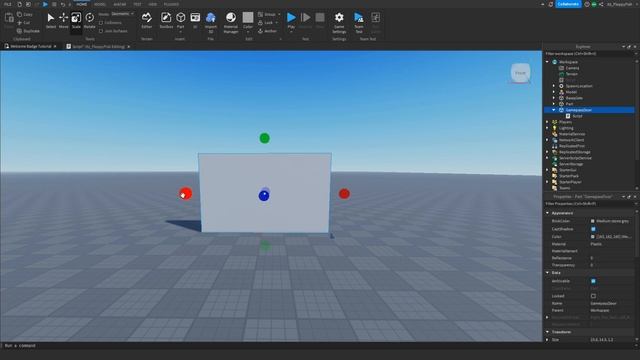Viewport: 640px width, 360px height.
Task: Click Duplicate in the Clipboard group
Action: [28, 31]
